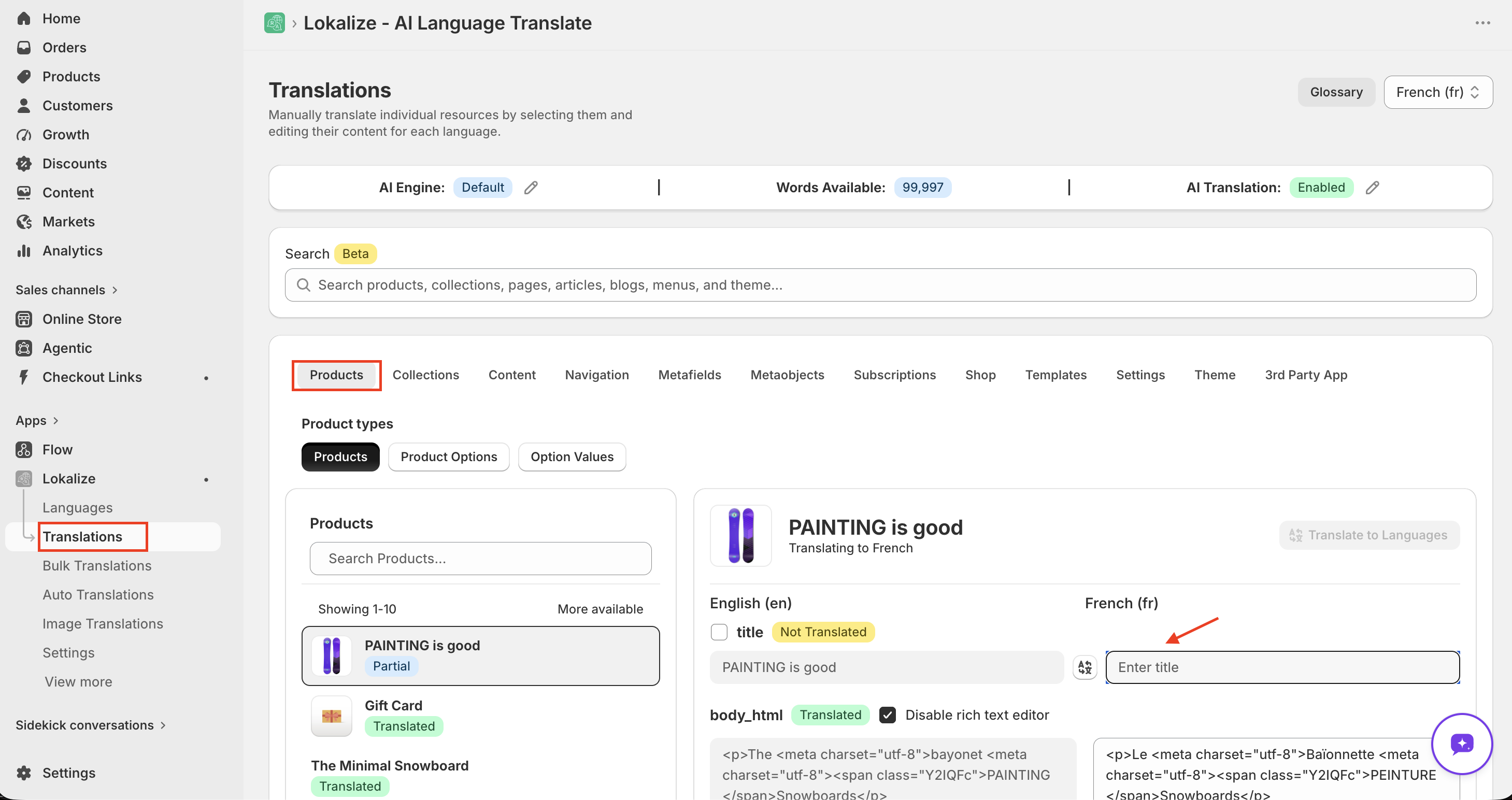Click the main search resources field

pyautogui.click(x=880, y=285)
